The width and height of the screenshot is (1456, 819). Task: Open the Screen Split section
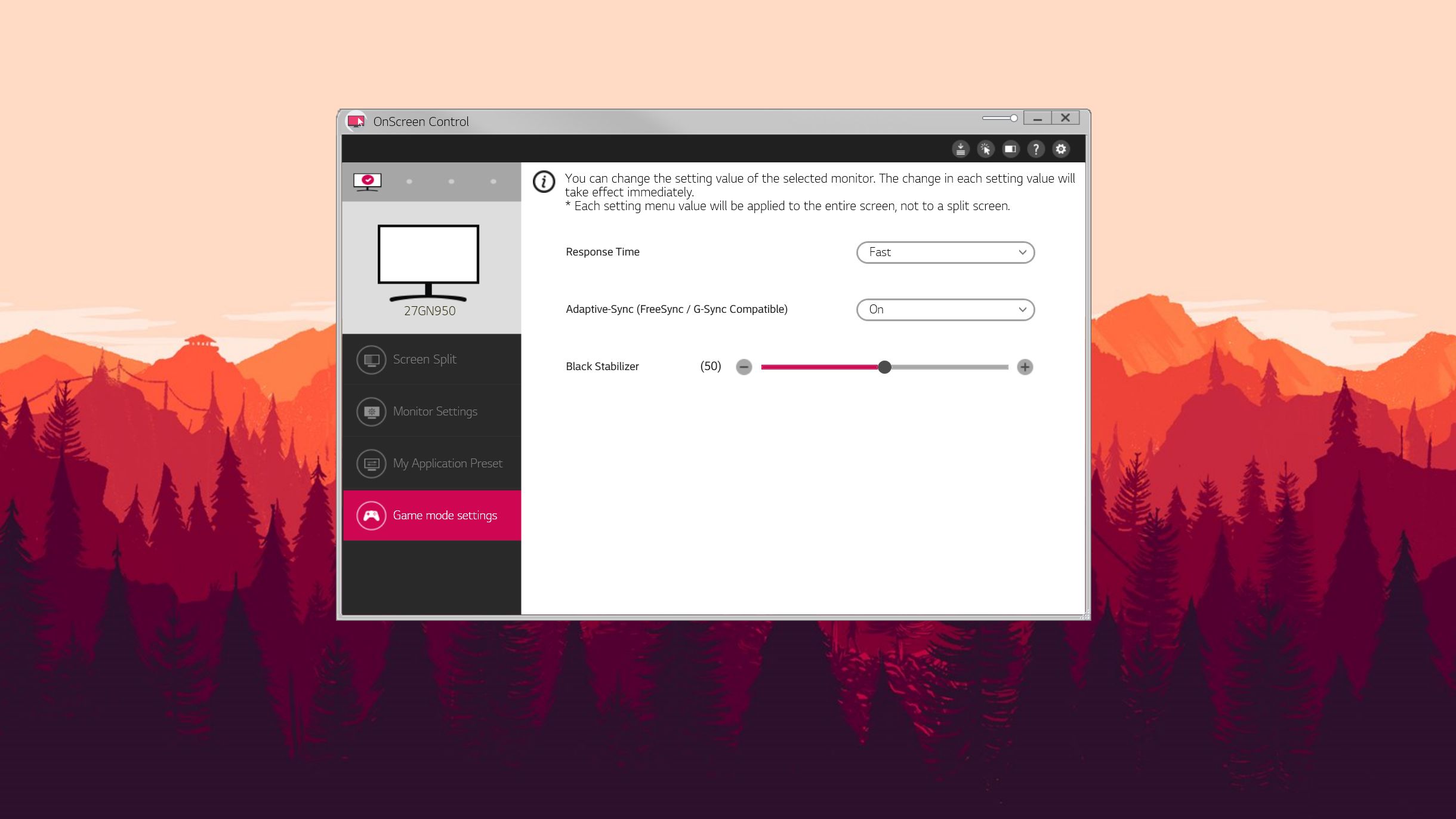(x=431, y=359)
